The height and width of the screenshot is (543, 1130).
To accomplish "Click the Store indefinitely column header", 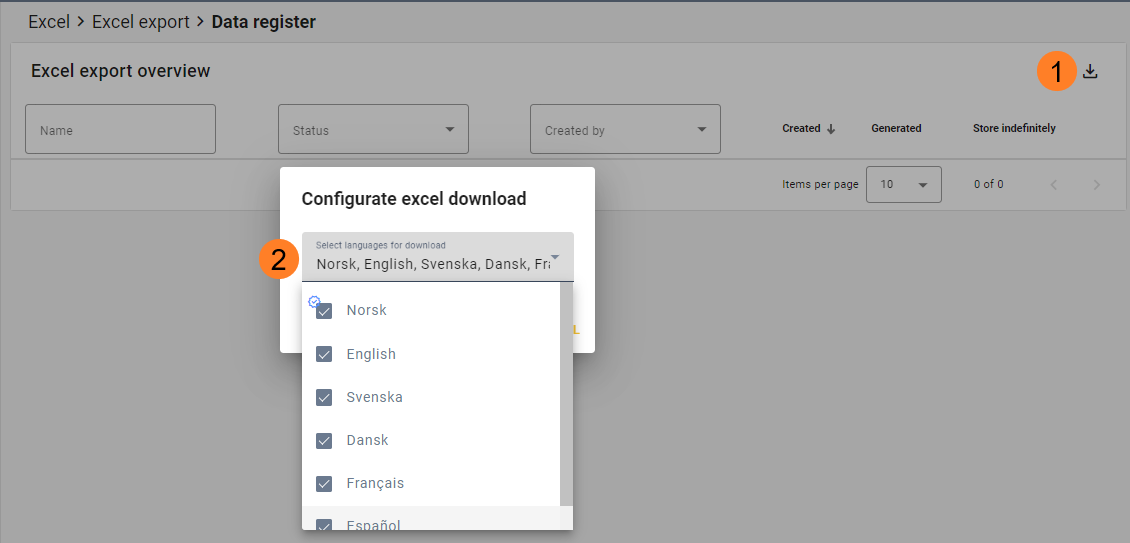I will pyautogui.click(x=1014, y=129).
